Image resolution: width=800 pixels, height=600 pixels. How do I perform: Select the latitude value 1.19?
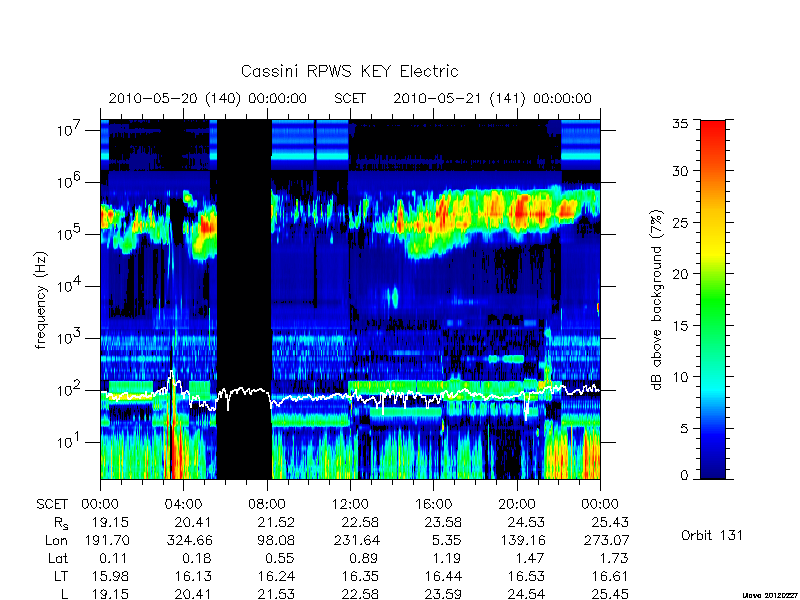pyautogui.click(x=447, y=558)
